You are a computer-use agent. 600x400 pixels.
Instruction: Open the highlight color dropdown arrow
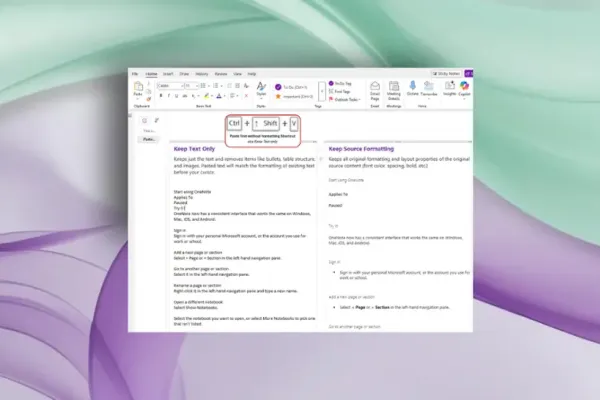[x=212, y=96]
